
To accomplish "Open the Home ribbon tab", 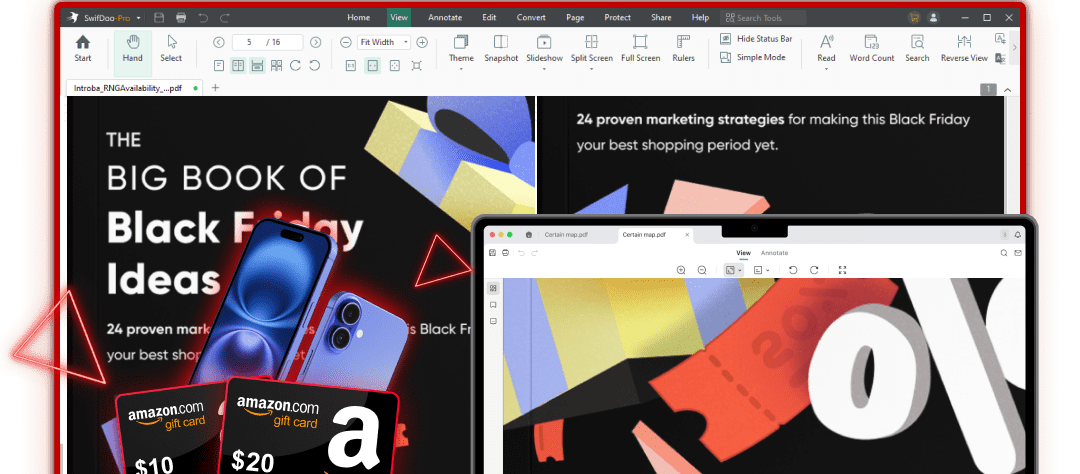I will 359,17.
